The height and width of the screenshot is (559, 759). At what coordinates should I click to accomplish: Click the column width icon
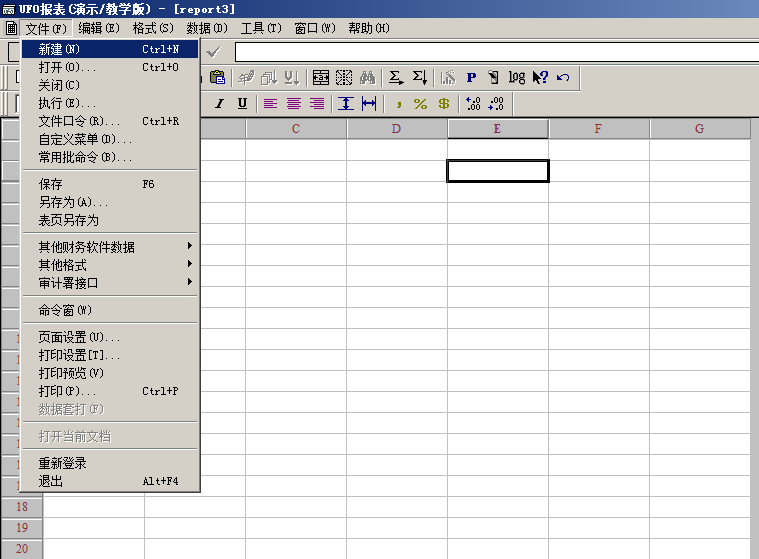(369, 104)
